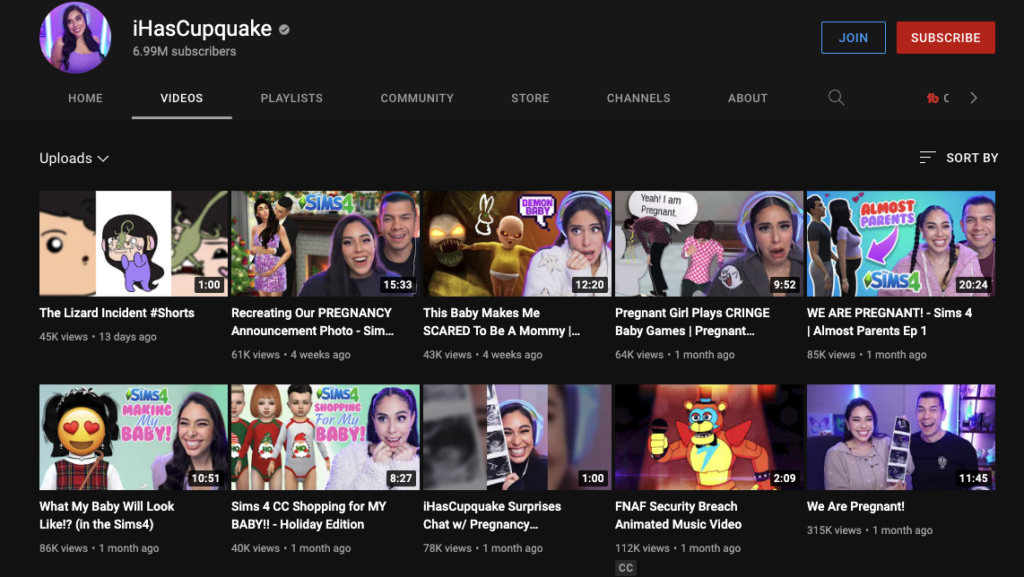Show next featured channels with right chevron
This screenshot has height=577, width=1024.
pos(974,98)
